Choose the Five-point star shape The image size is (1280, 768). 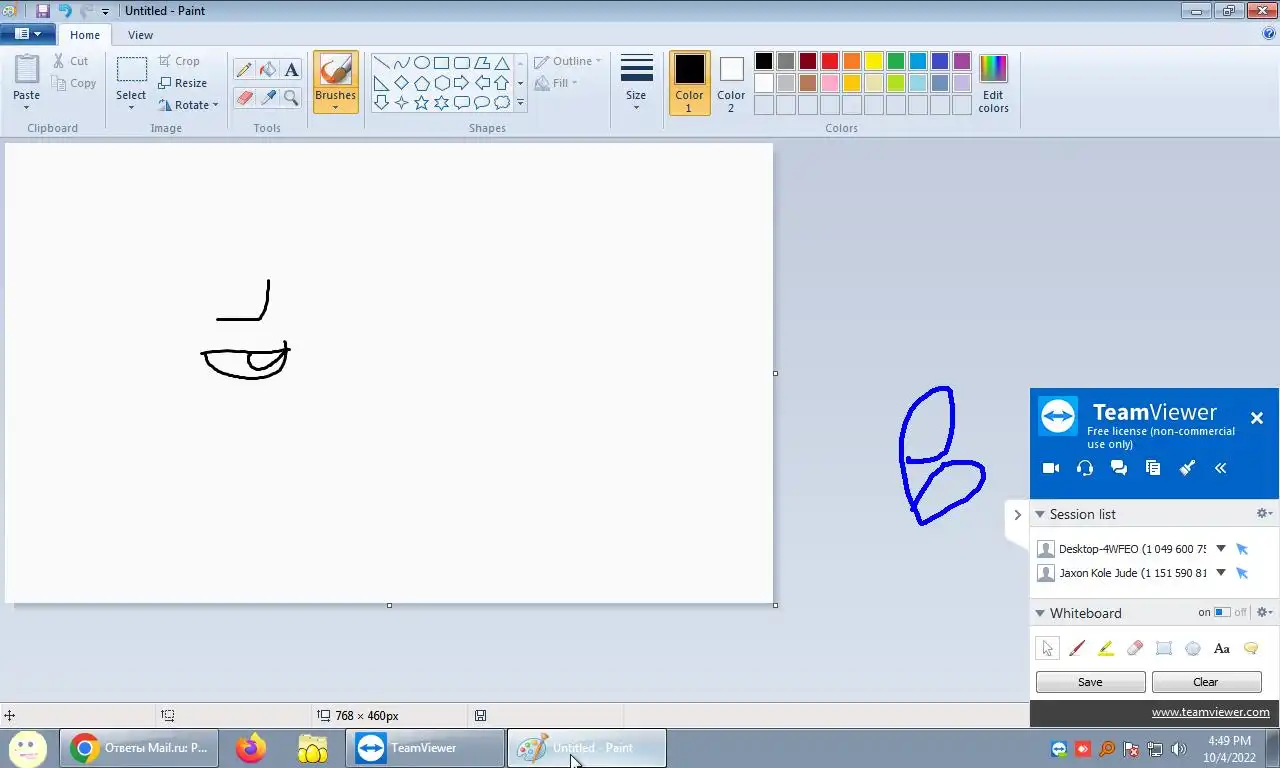421,102
